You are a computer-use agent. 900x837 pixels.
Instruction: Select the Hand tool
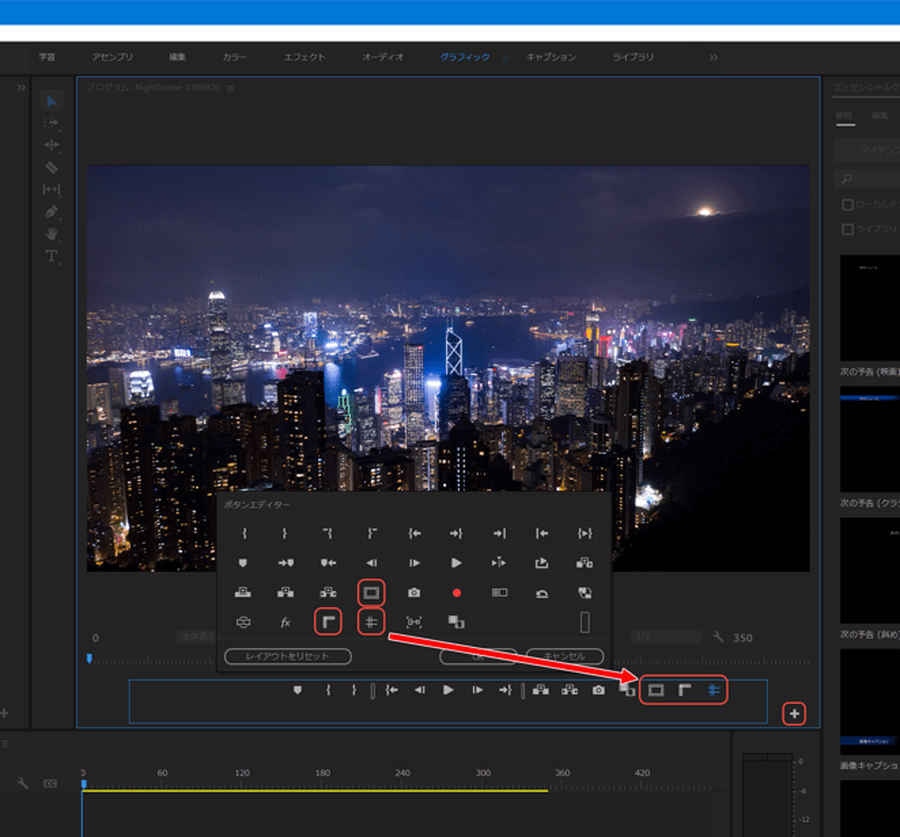(52, 234)
